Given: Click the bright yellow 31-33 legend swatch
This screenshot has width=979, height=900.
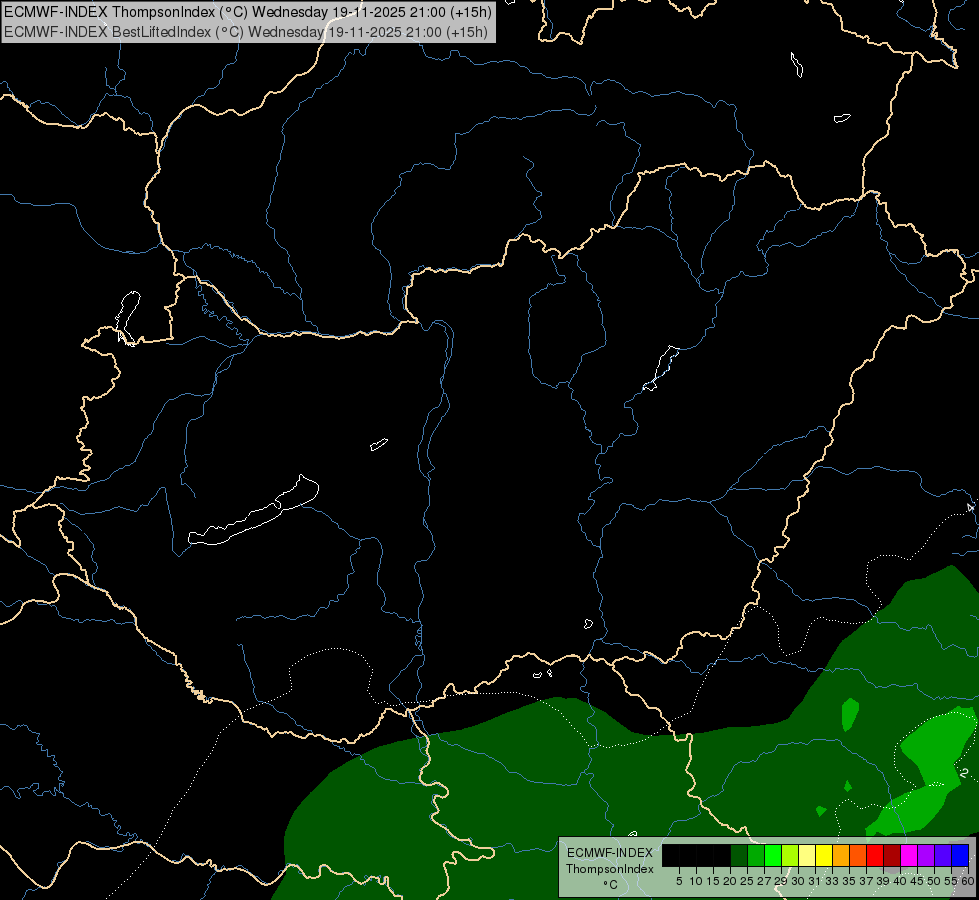Looking at the screenshot, I should [824, 856].
